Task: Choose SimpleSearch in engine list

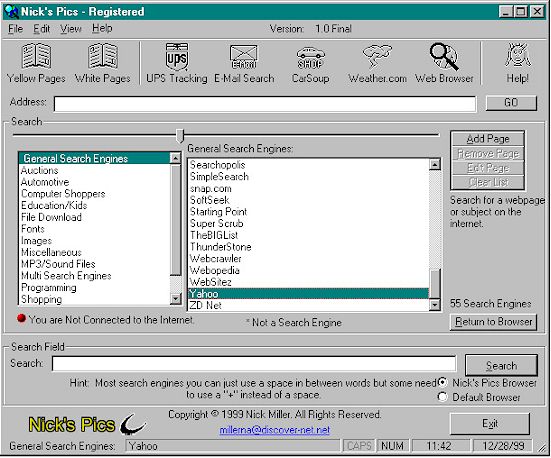Action: point(309,176)
